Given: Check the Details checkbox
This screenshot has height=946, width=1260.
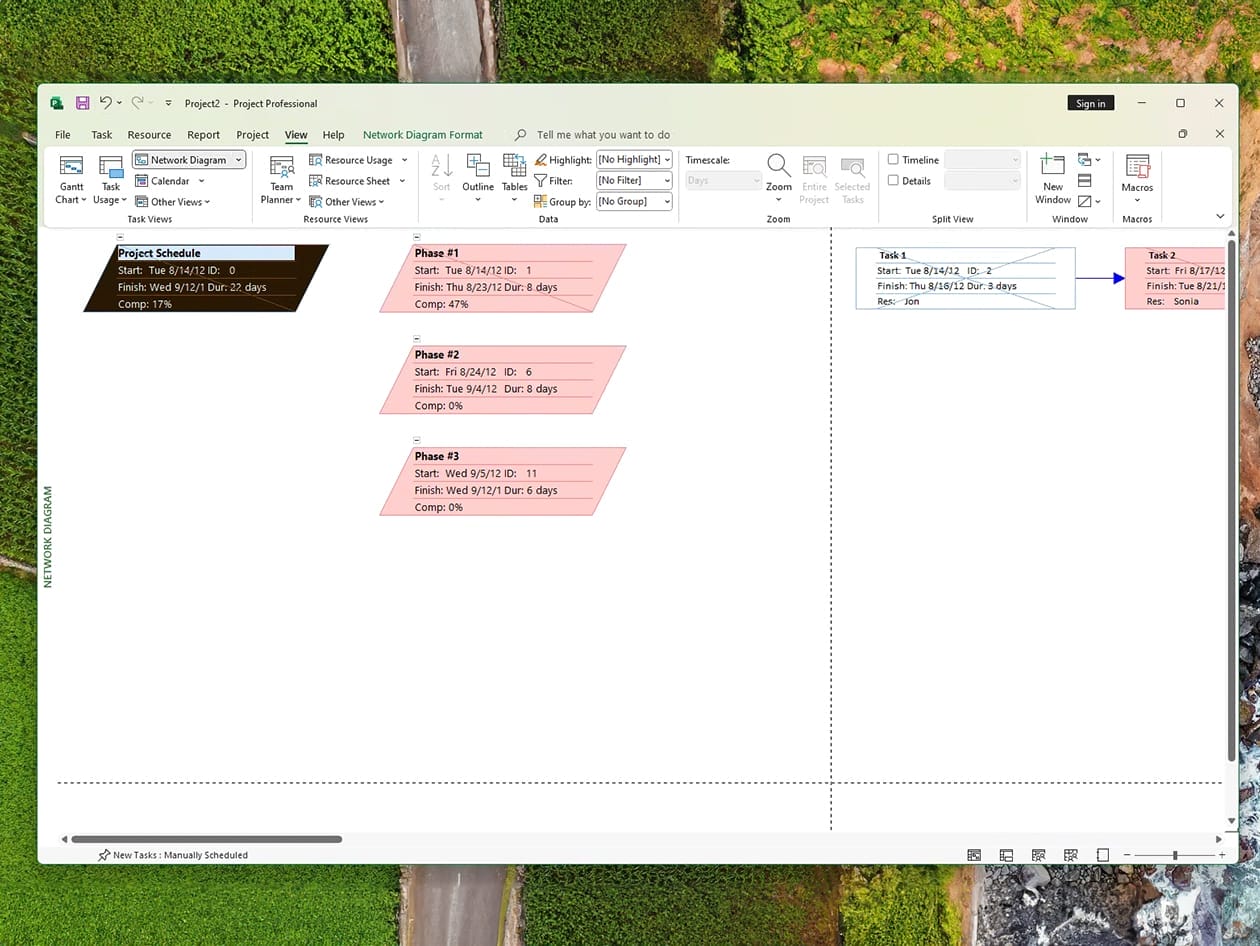Looking at the screenshot, I should 893,180.
